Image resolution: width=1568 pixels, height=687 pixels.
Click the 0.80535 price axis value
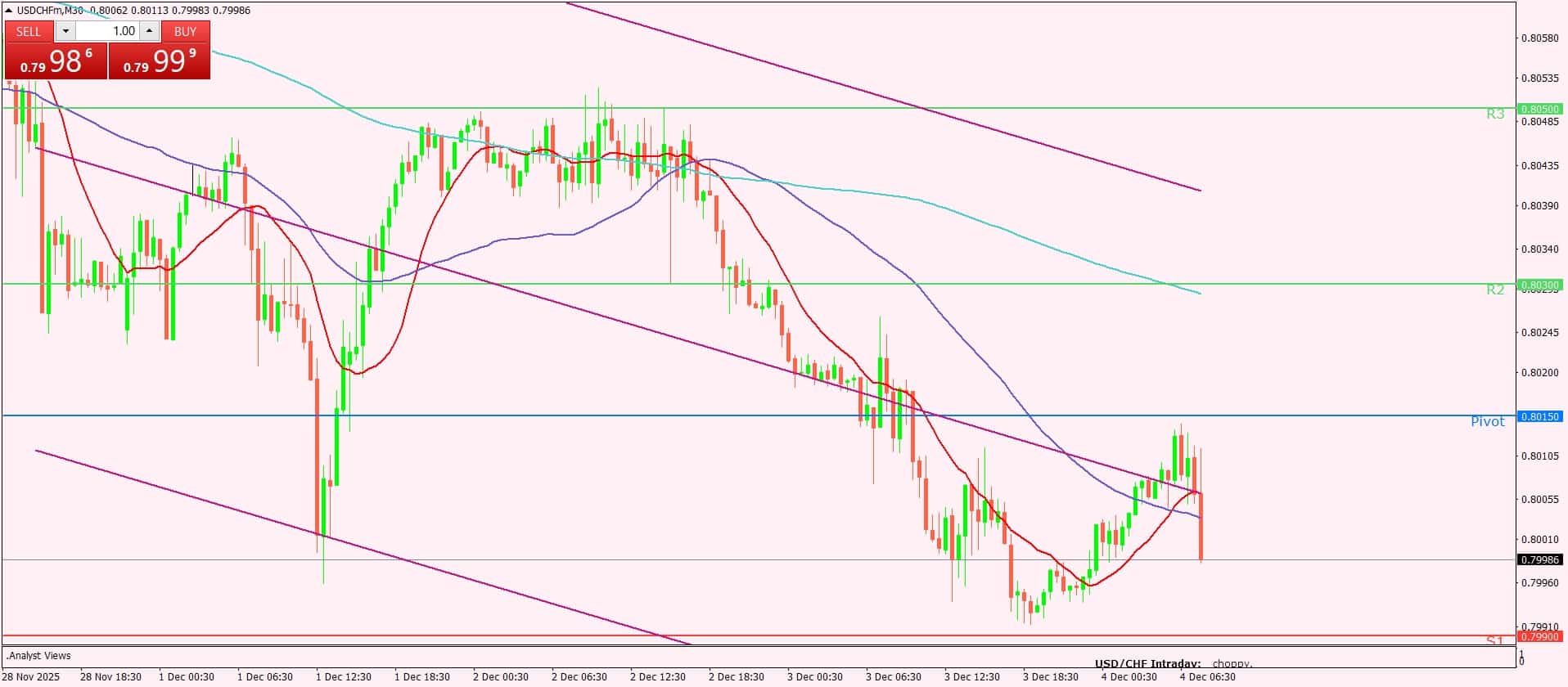(1539, 79)
